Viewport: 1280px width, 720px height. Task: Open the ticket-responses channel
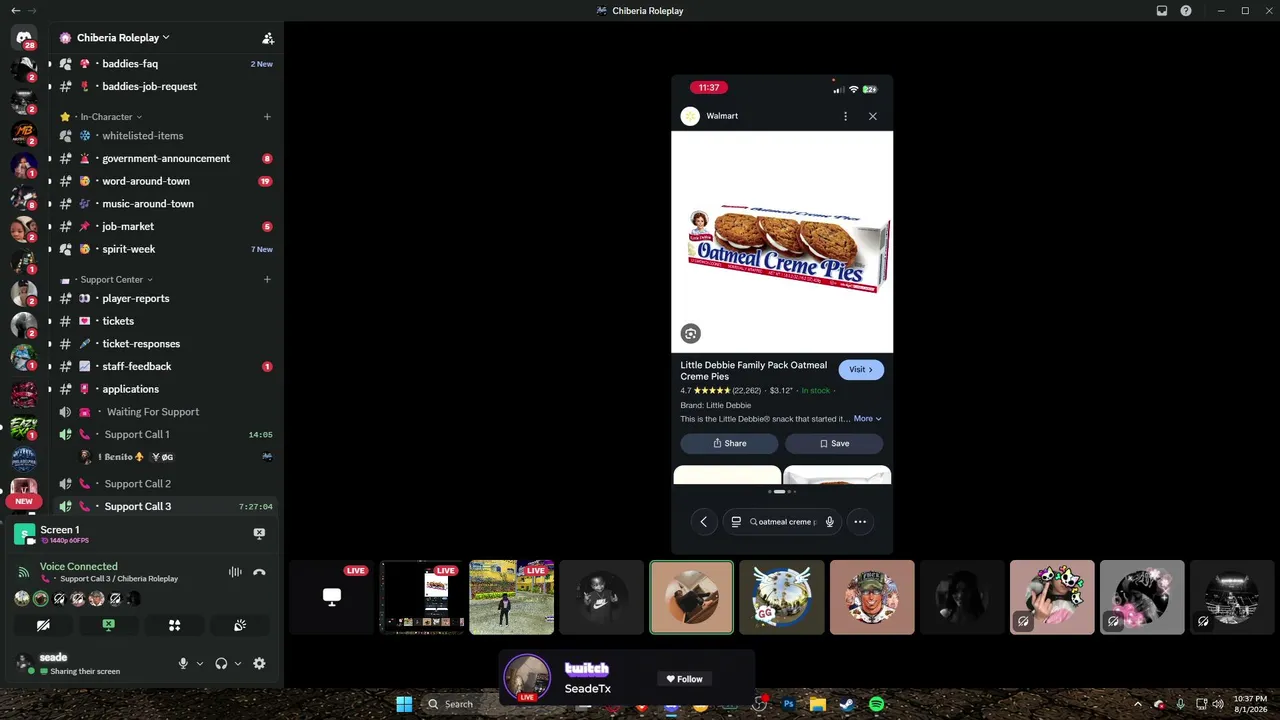[x=165, y=344]
